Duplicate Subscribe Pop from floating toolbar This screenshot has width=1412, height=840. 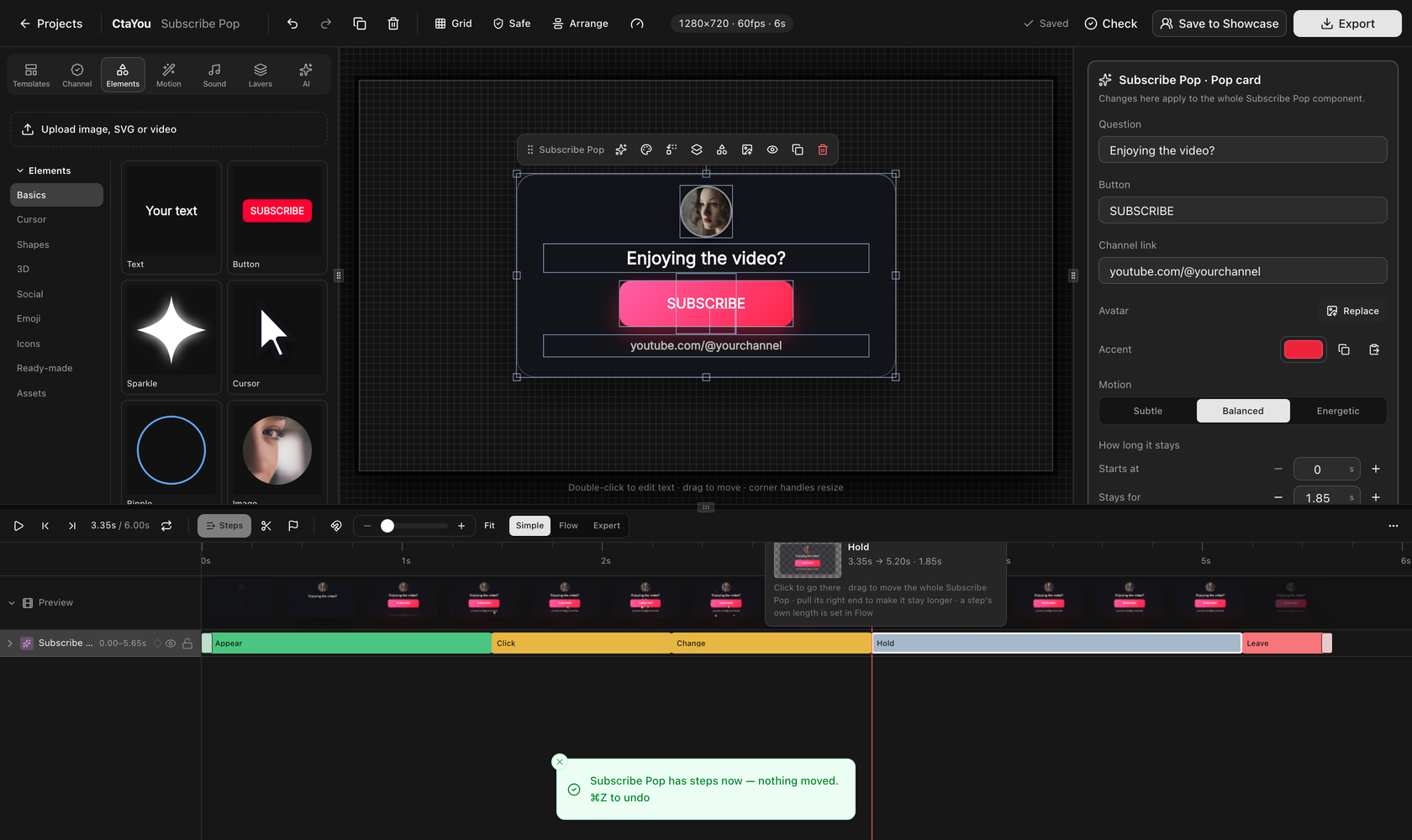pyautogui.click(x=798, y=150)
